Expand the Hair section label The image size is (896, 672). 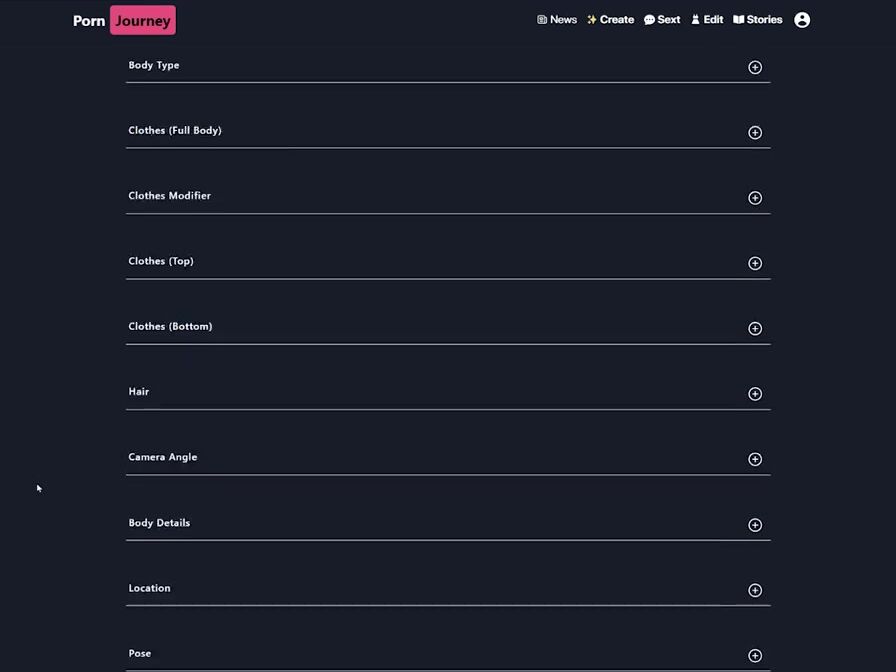click(139, 392)
